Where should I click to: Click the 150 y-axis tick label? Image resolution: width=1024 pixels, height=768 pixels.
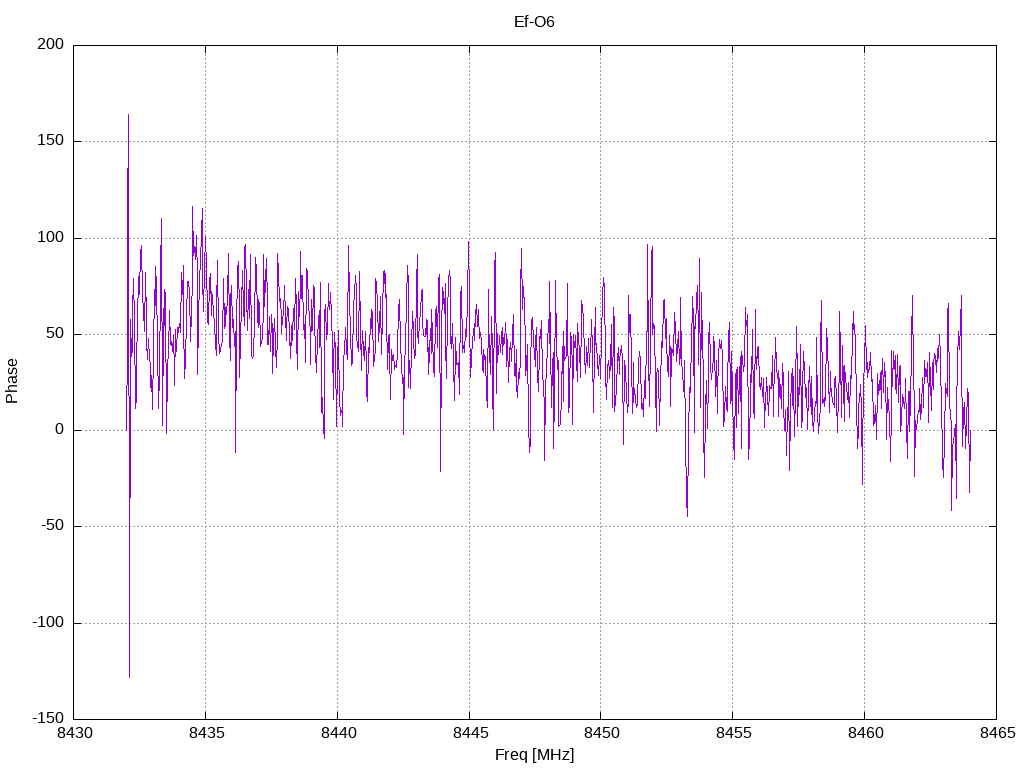[x=51, y=140]
